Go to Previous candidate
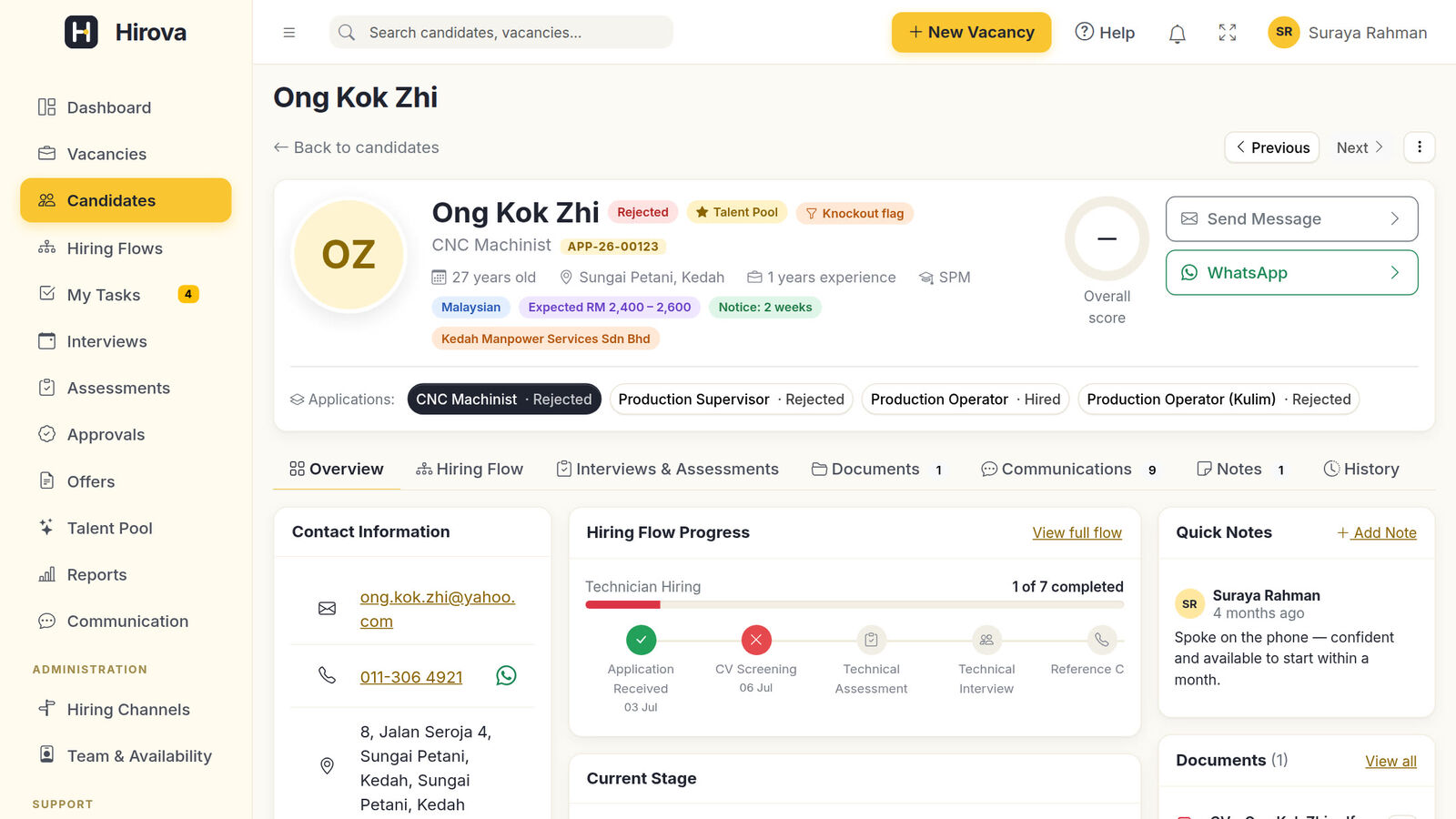This screenshot has width=1456, height=819. [1272, 147]
